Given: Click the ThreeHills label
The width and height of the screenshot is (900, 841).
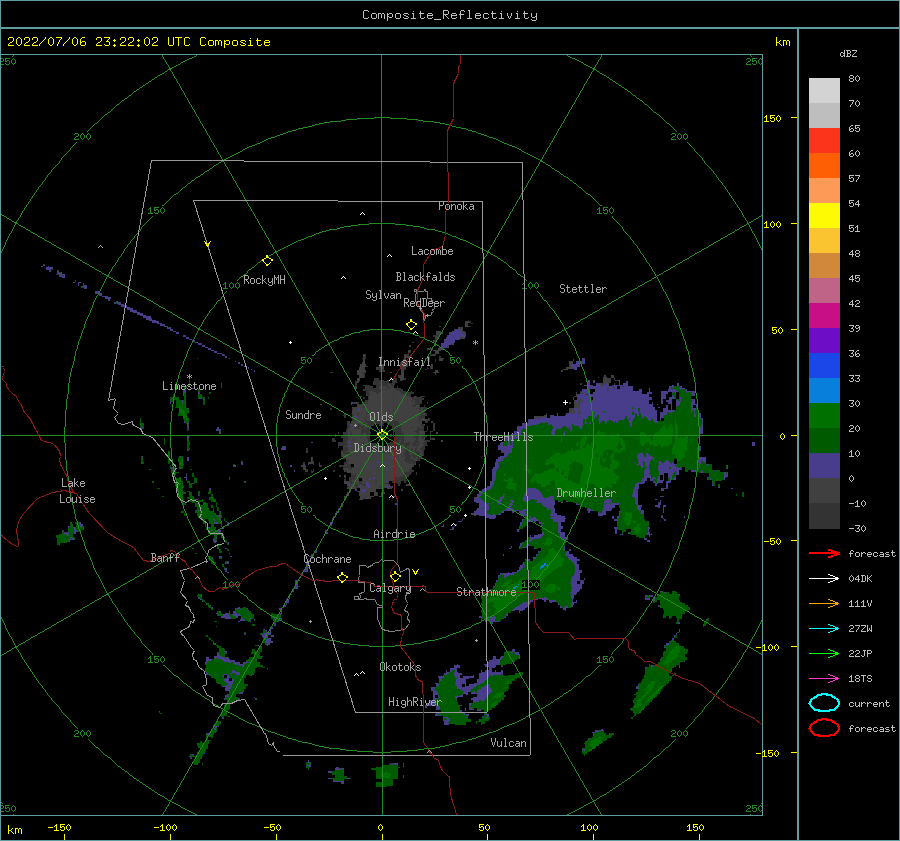Looking at the screenshot, I should point(503,437).
